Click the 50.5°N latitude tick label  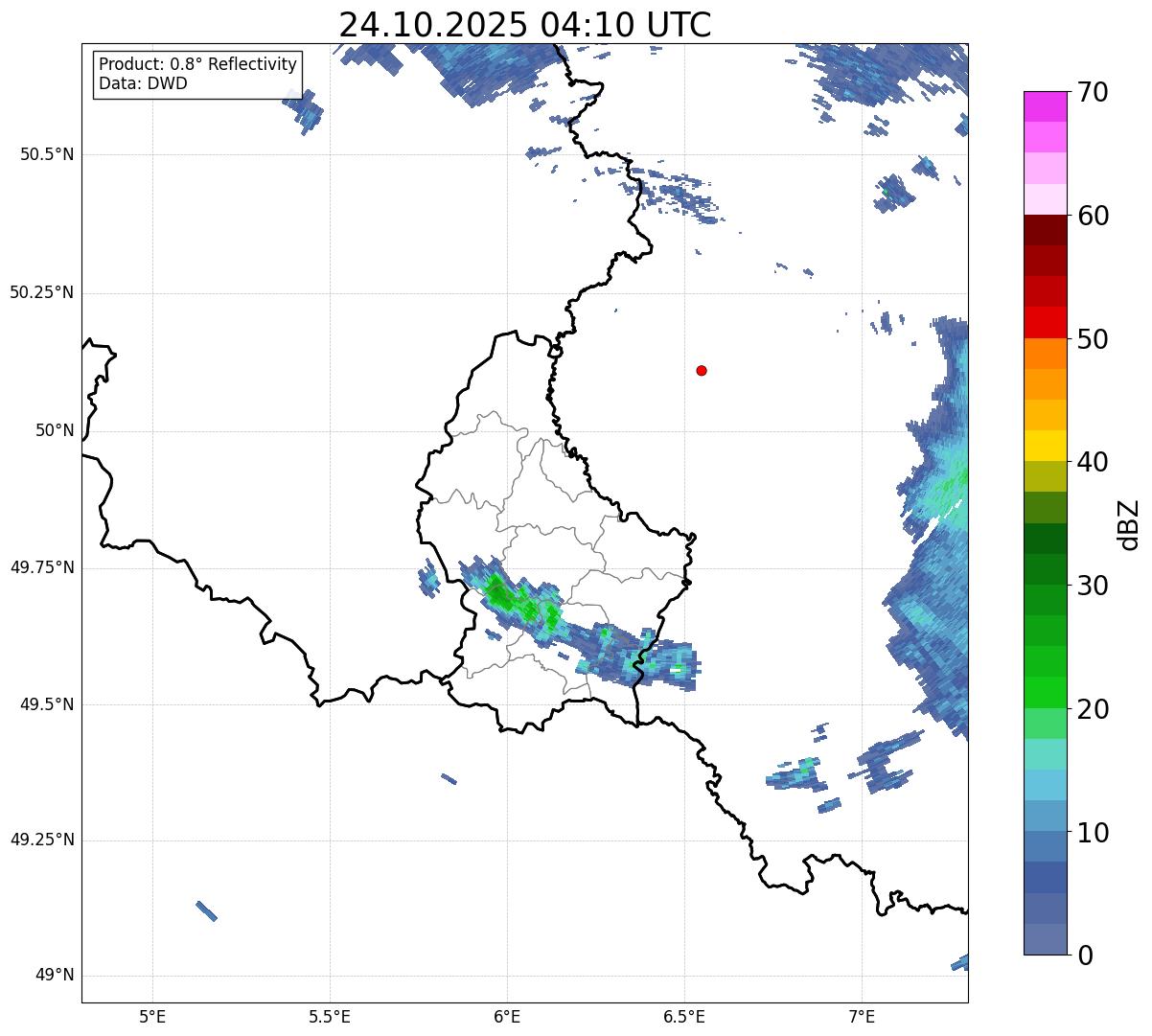point(47,154)
